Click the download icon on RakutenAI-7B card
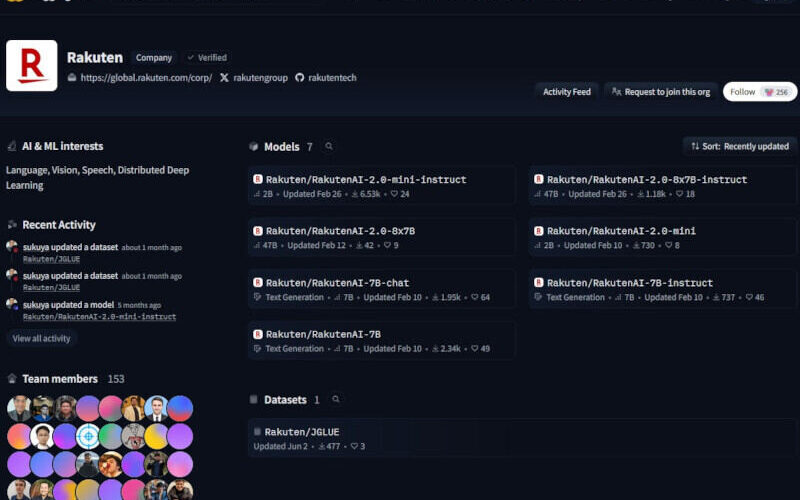 (435, 348)
